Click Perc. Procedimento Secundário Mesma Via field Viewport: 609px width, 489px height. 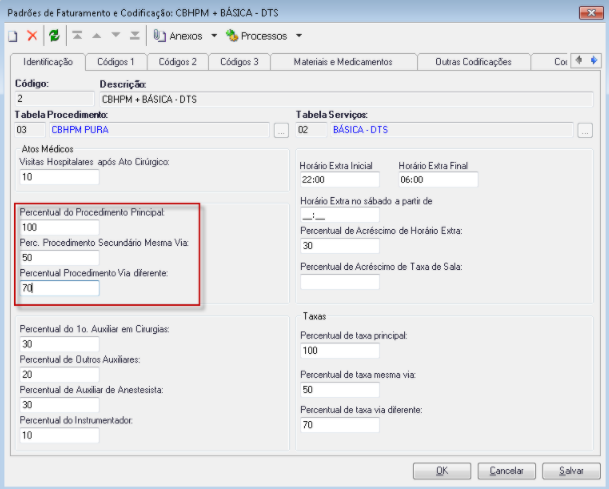tap(59, 258)
